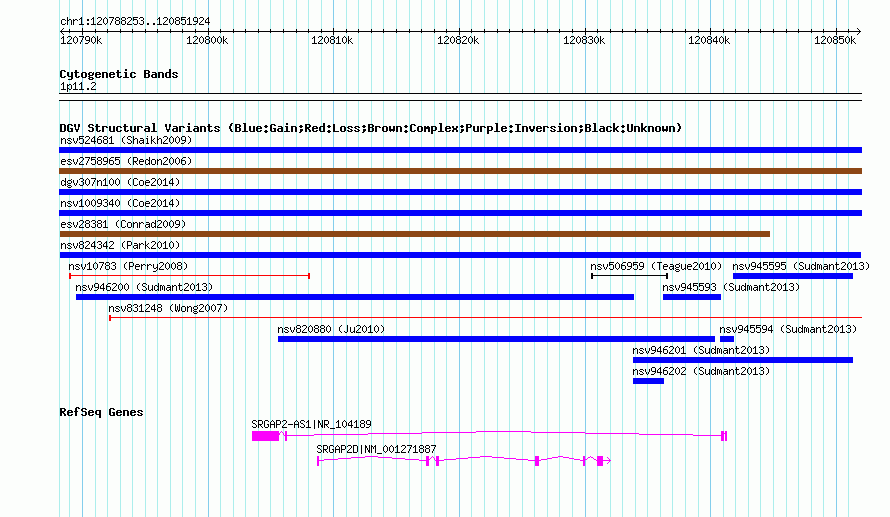Click the 120850k ruler tick label
890x517 pixels.
click(835, 40)
